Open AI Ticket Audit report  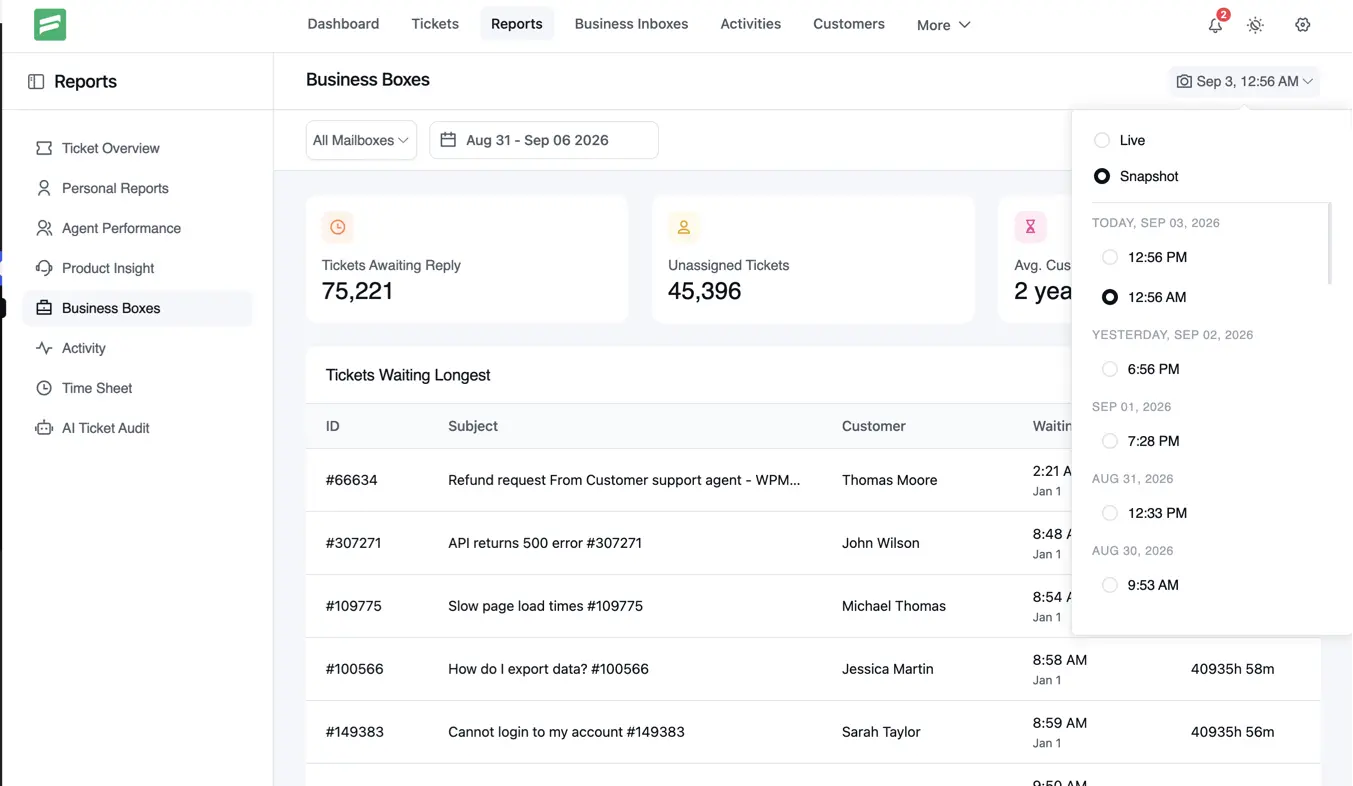click(x=137, y=428)
